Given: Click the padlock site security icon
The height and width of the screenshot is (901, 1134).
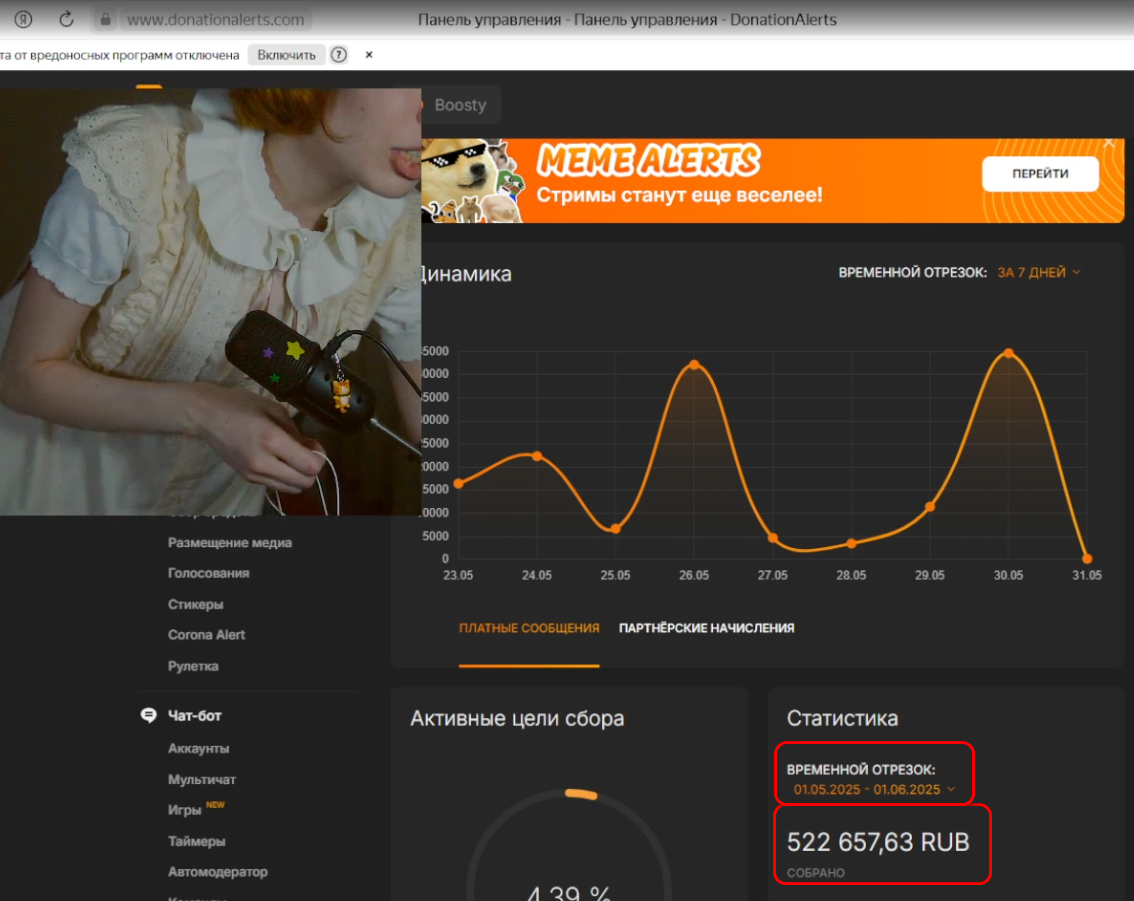Looking at the screenshot, I should point(106,20).
